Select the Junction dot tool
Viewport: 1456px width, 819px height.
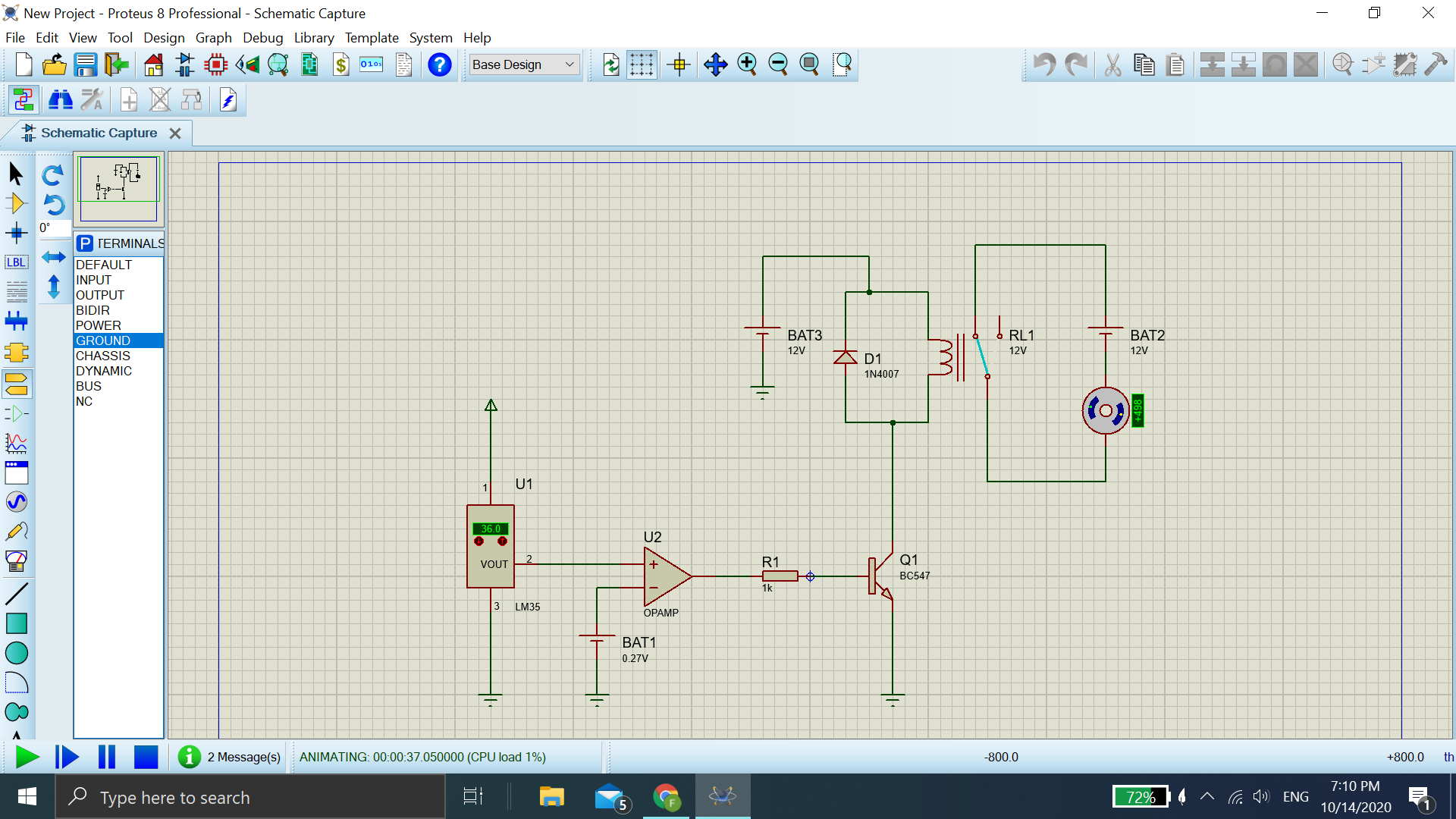(16, 233)
